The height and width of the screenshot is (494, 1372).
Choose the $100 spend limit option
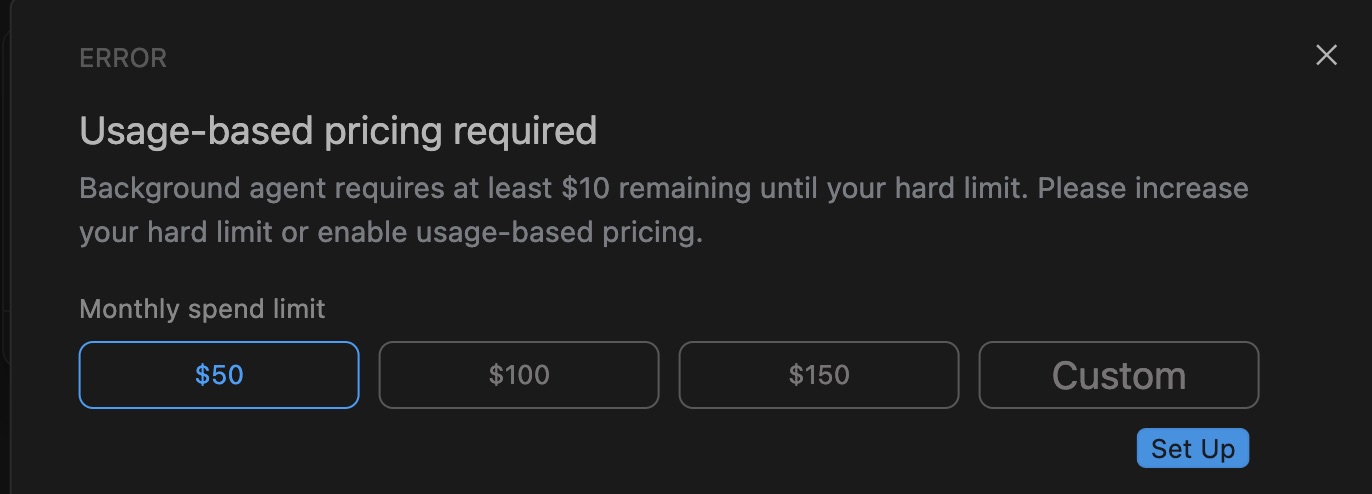(x=519, y=375)
